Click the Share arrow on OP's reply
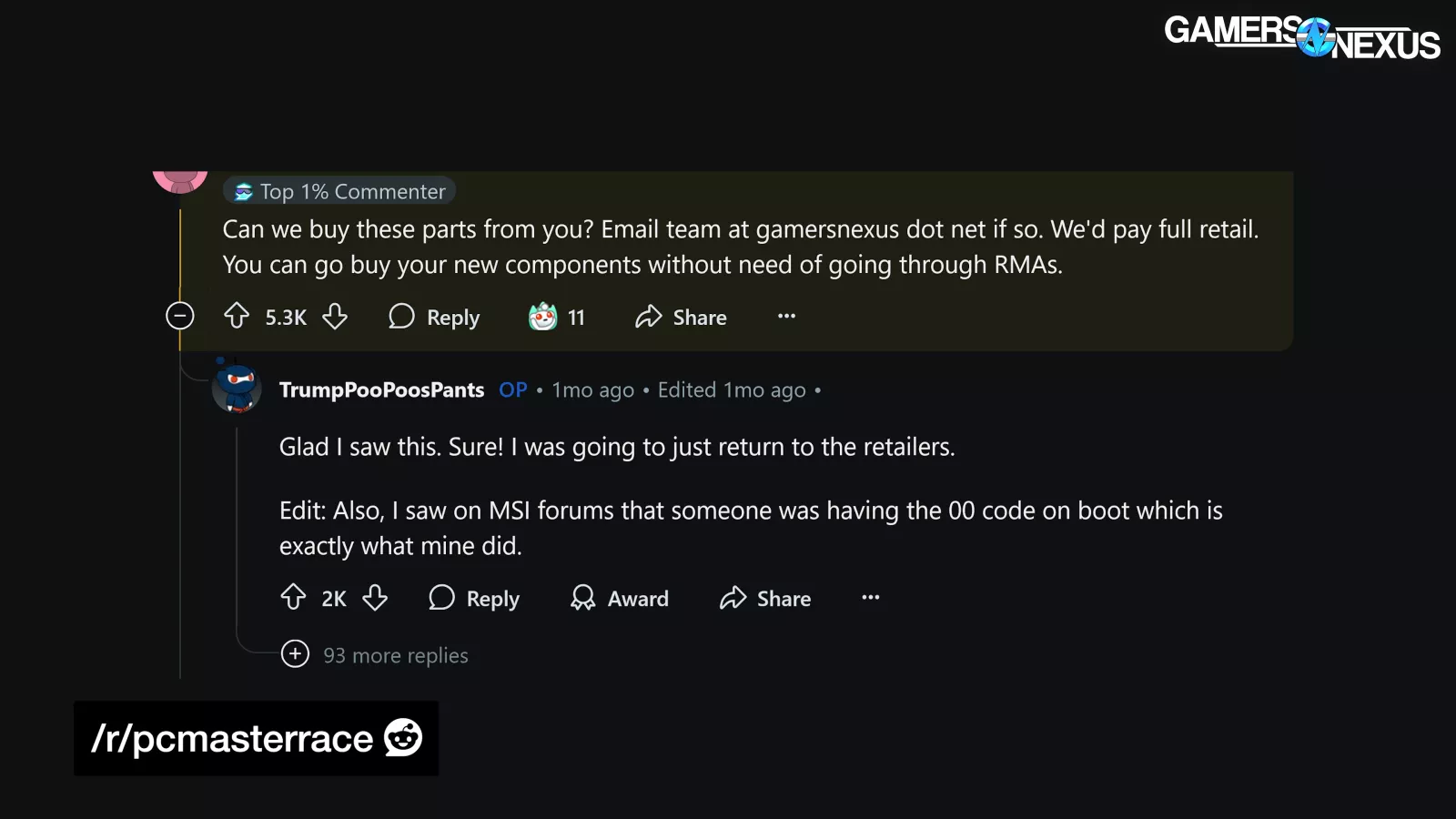The image size is (1456, 819). (733, 597)
